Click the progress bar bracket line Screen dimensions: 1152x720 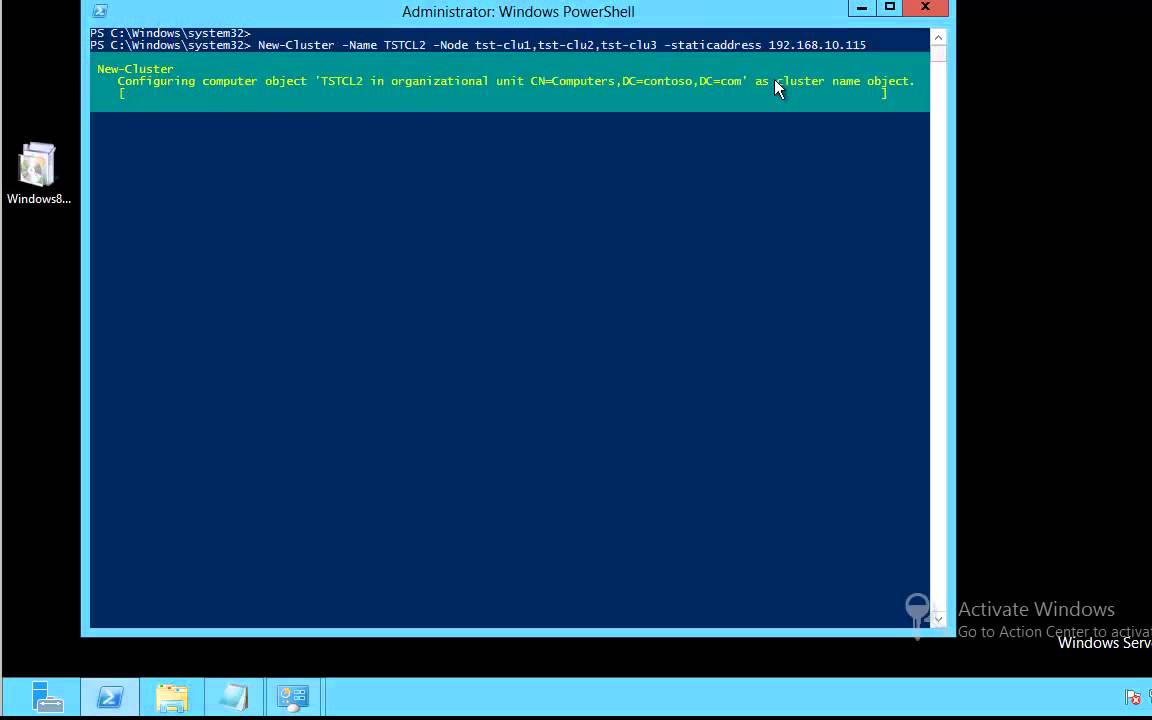click(503, 93)
